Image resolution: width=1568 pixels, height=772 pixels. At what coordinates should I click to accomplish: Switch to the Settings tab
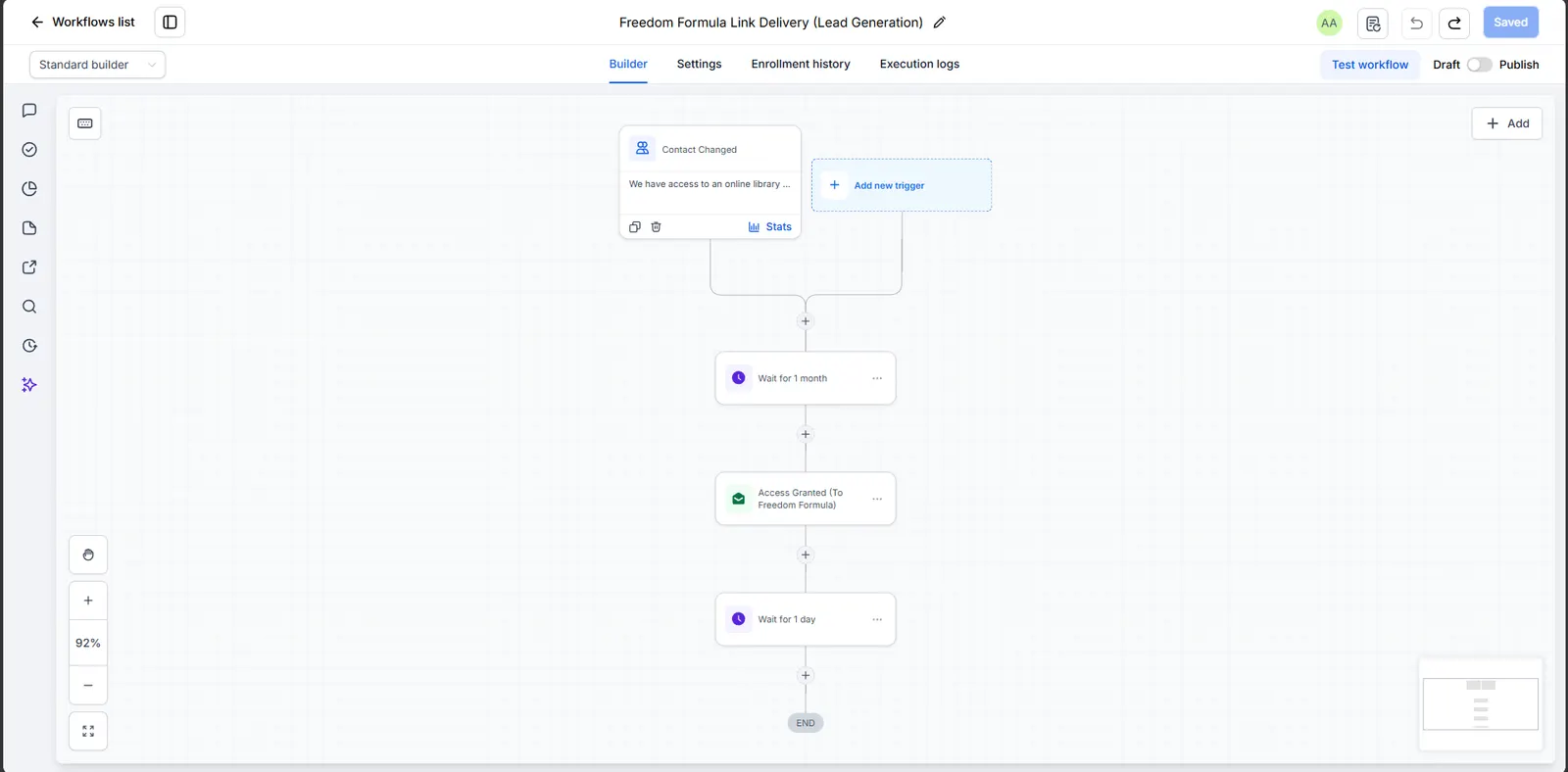tap(699, 64)
